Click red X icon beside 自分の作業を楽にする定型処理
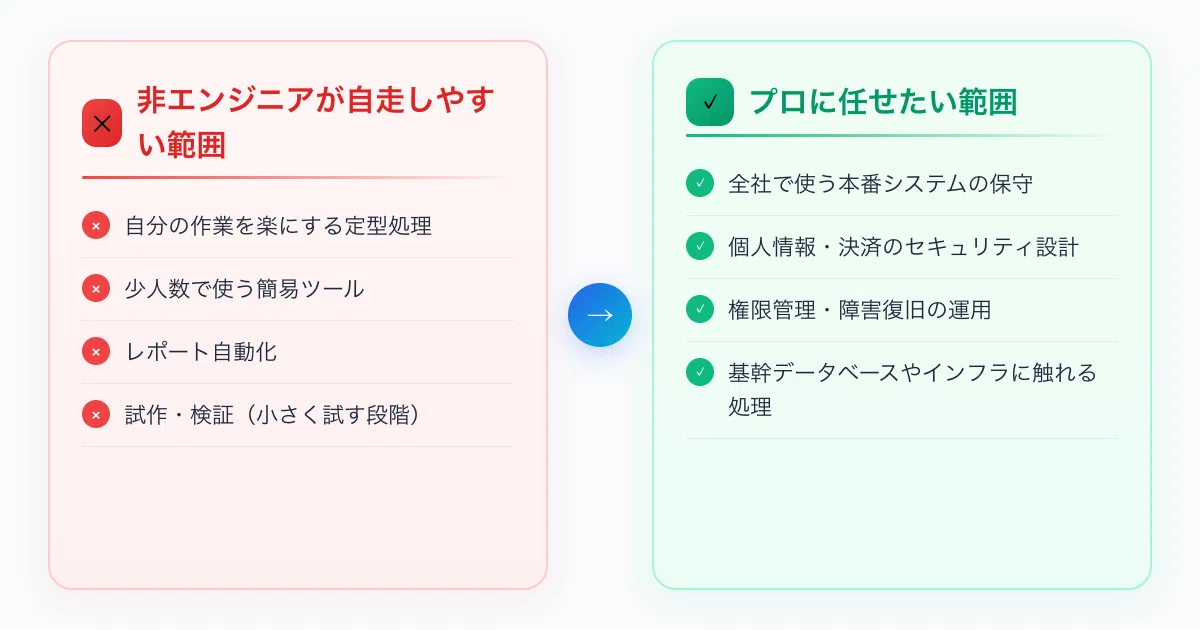Image resolution: width=1200 pixels, height=630 pixels. tap(96, 226)
